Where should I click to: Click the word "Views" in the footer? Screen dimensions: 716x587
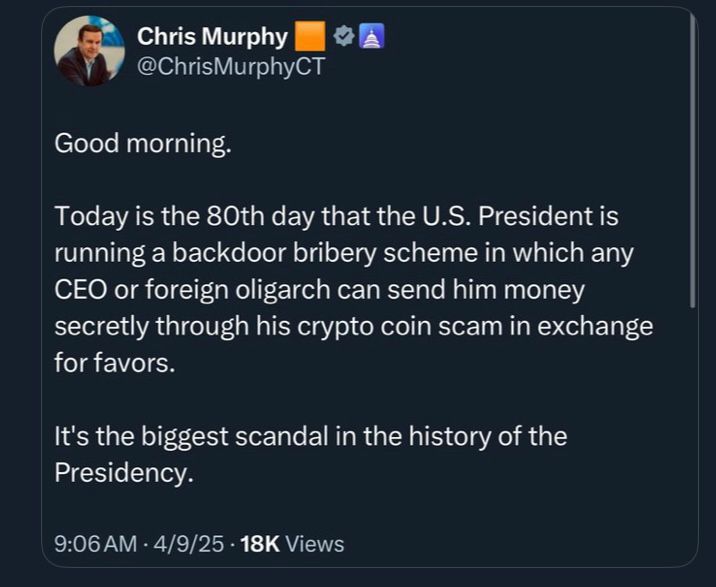(x=314, y=544)
